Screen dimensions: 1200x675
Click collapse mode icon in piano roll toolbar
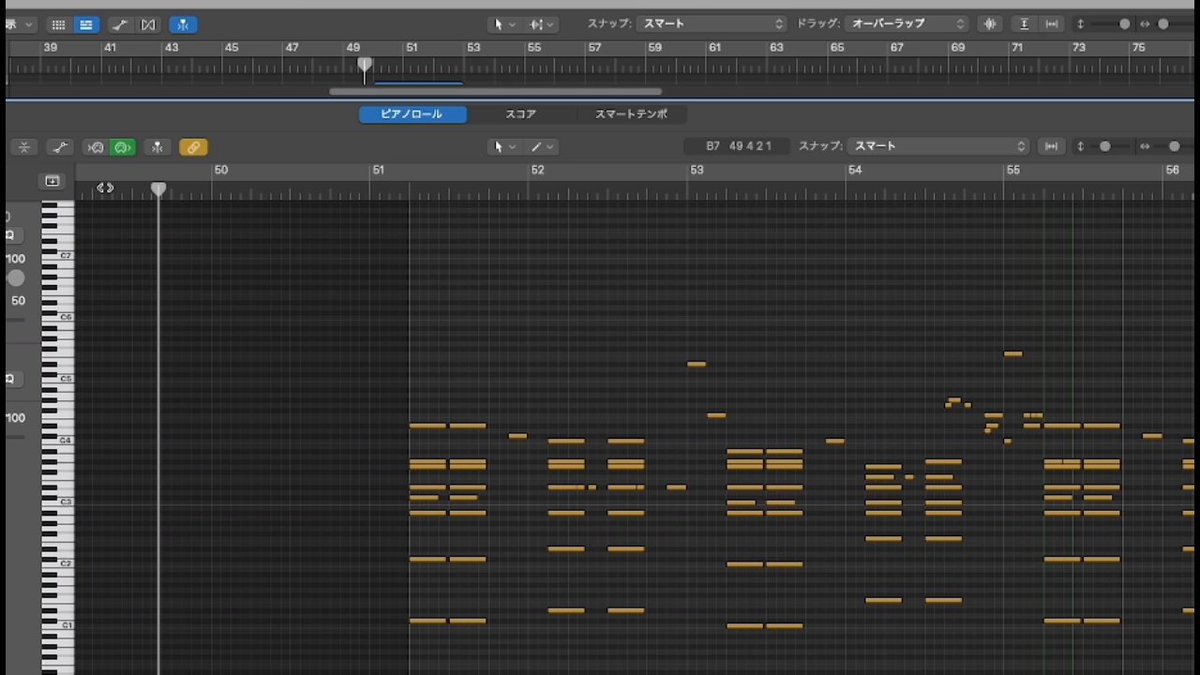coord(25,147)
